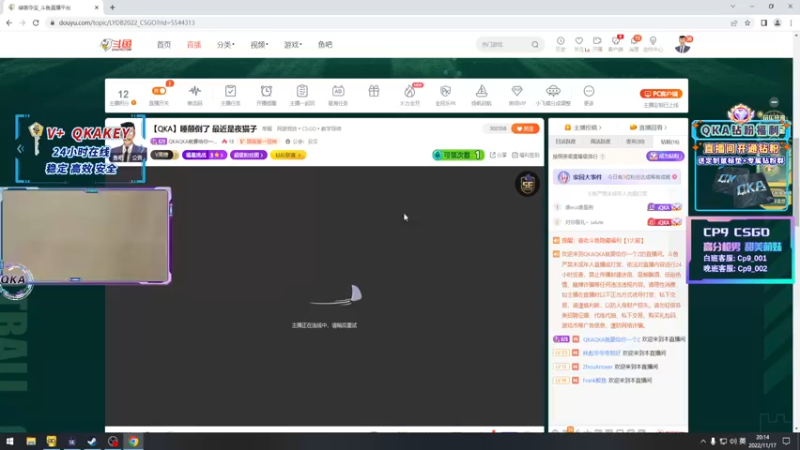Minimize the right floating ad with minus icon
Screen dimensions: 800x450
(774, 102)
